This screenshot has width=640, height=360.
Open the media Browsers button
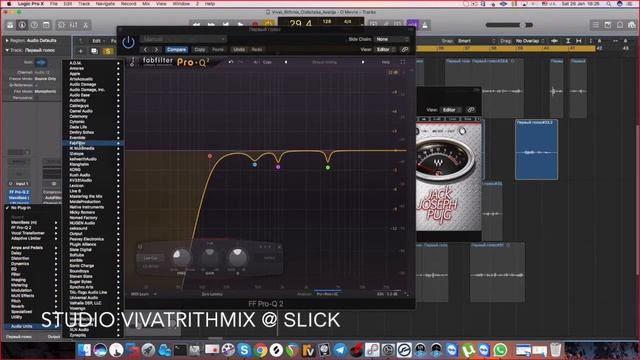coord(632,25)
